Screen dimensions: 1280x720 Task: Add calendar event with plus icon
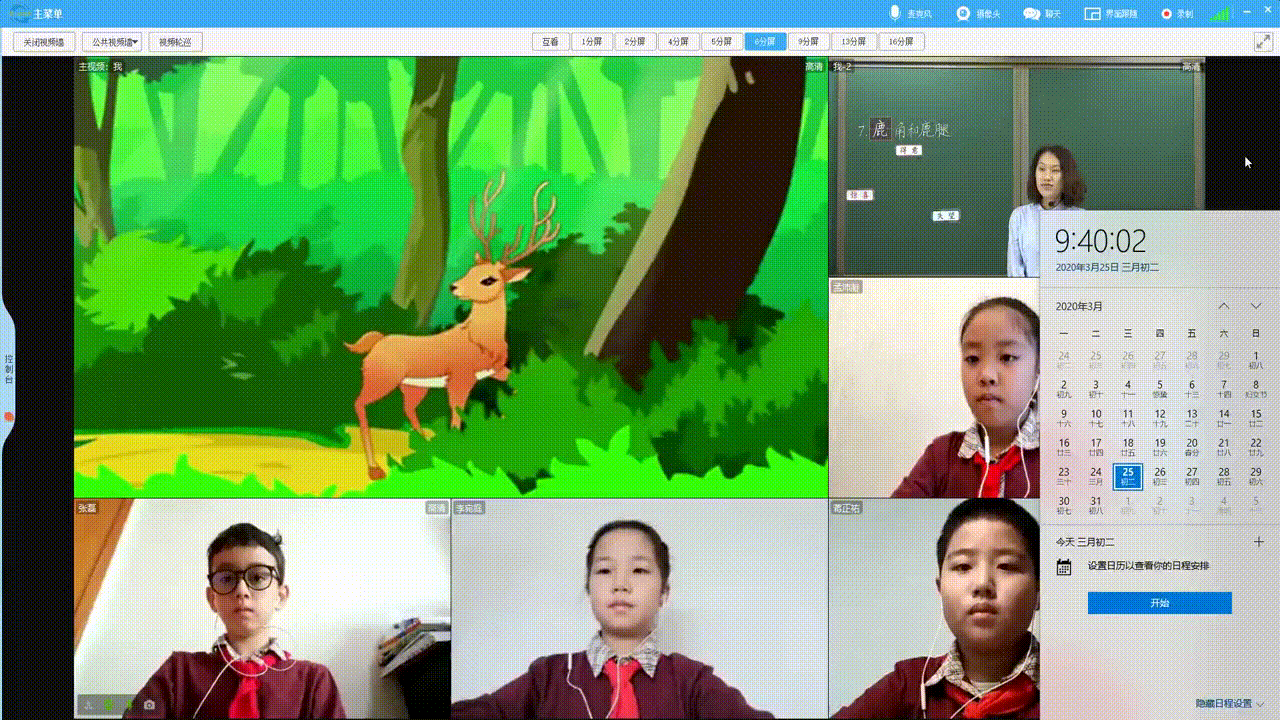pos(1258,542)
